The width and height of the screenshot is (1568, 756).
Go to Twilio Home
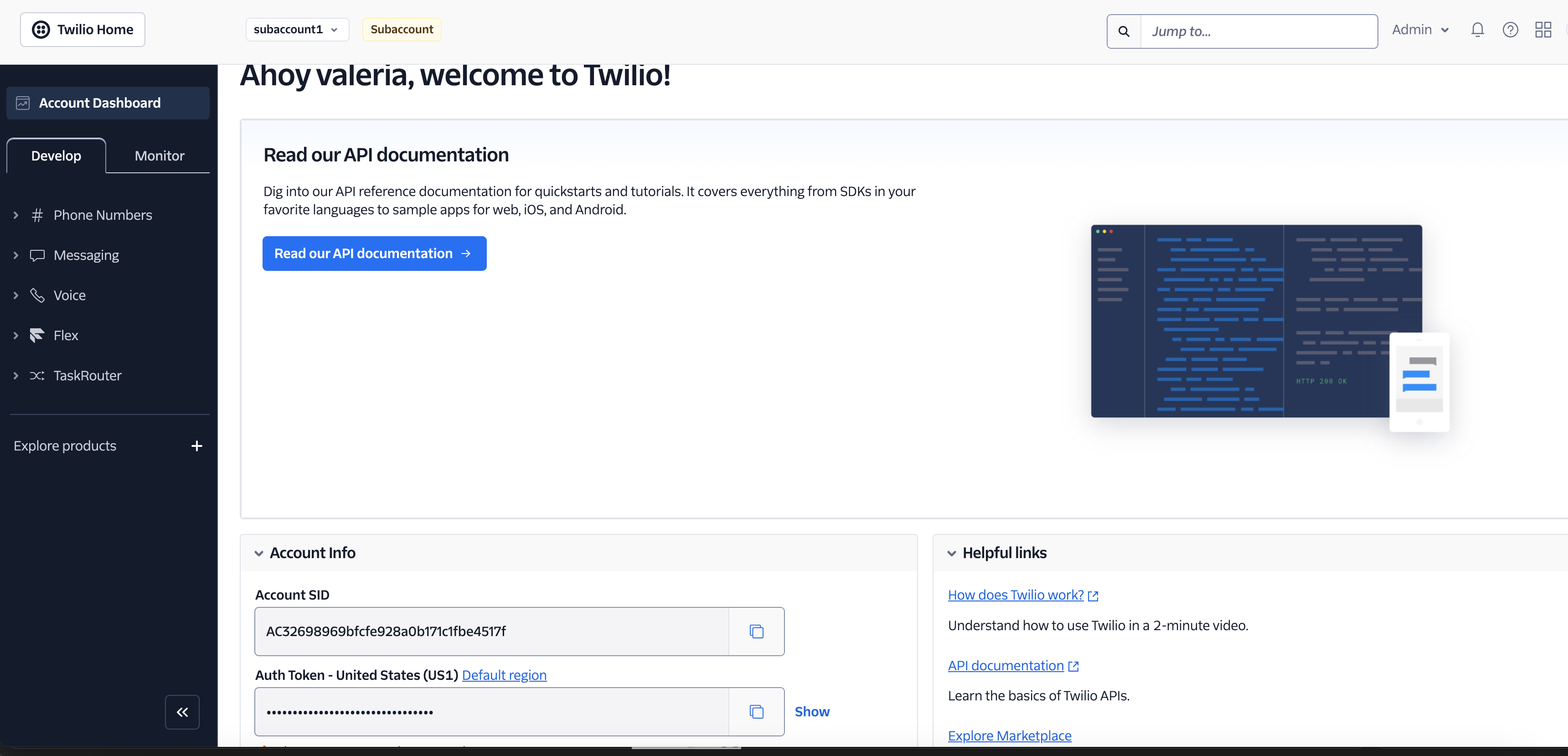click(83, 30)
